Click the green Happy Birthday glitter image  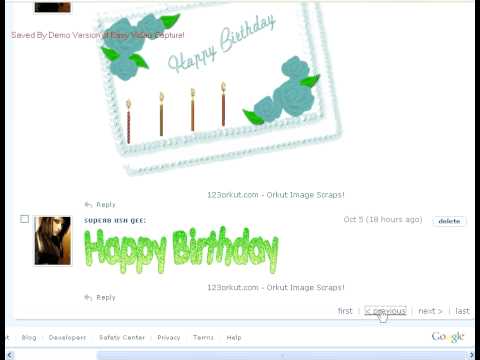click(181, 250)
